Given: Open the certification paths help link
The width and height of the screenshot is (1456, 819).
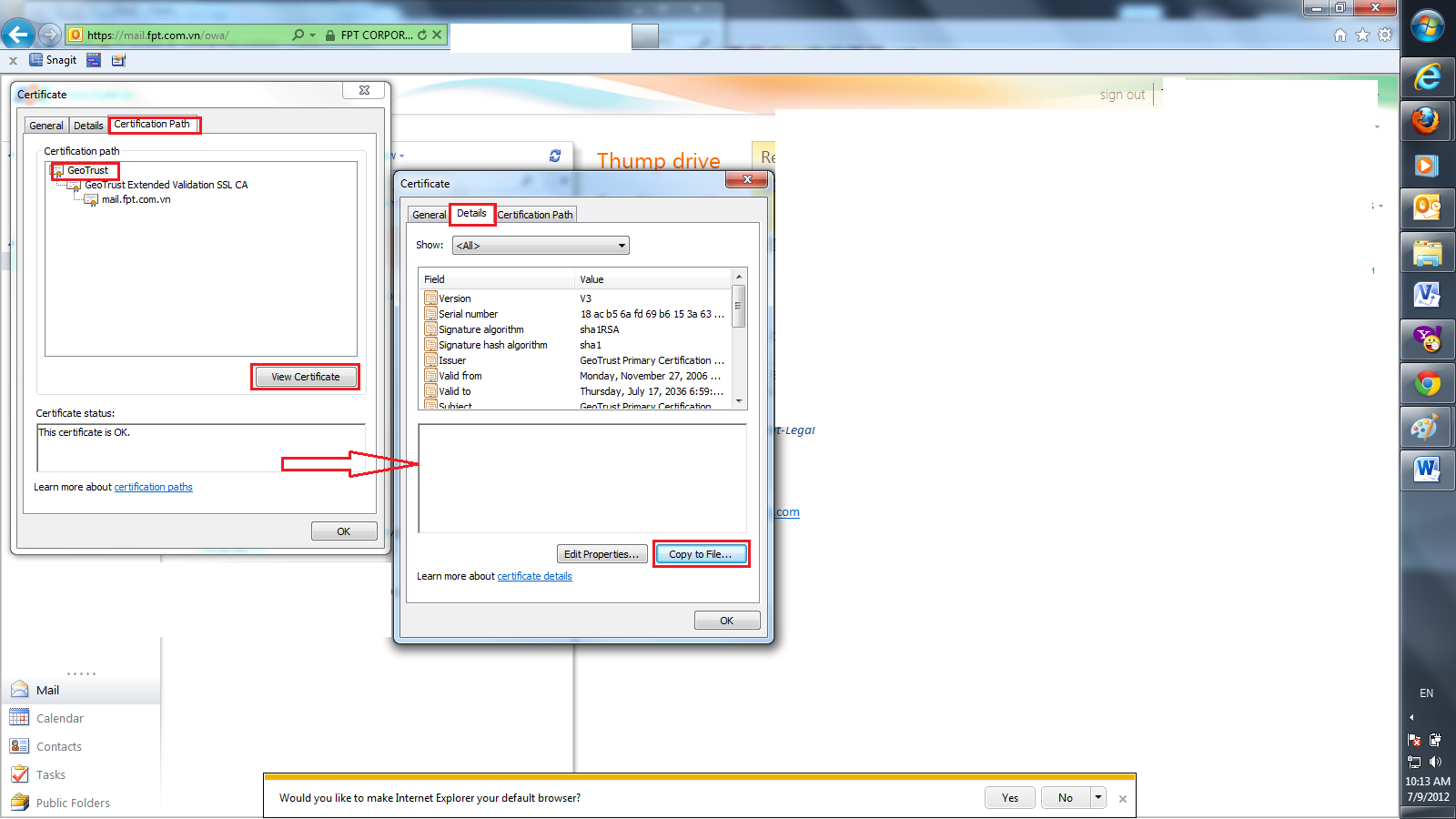Looking at the screenshot, I should [x=153, y=487].
